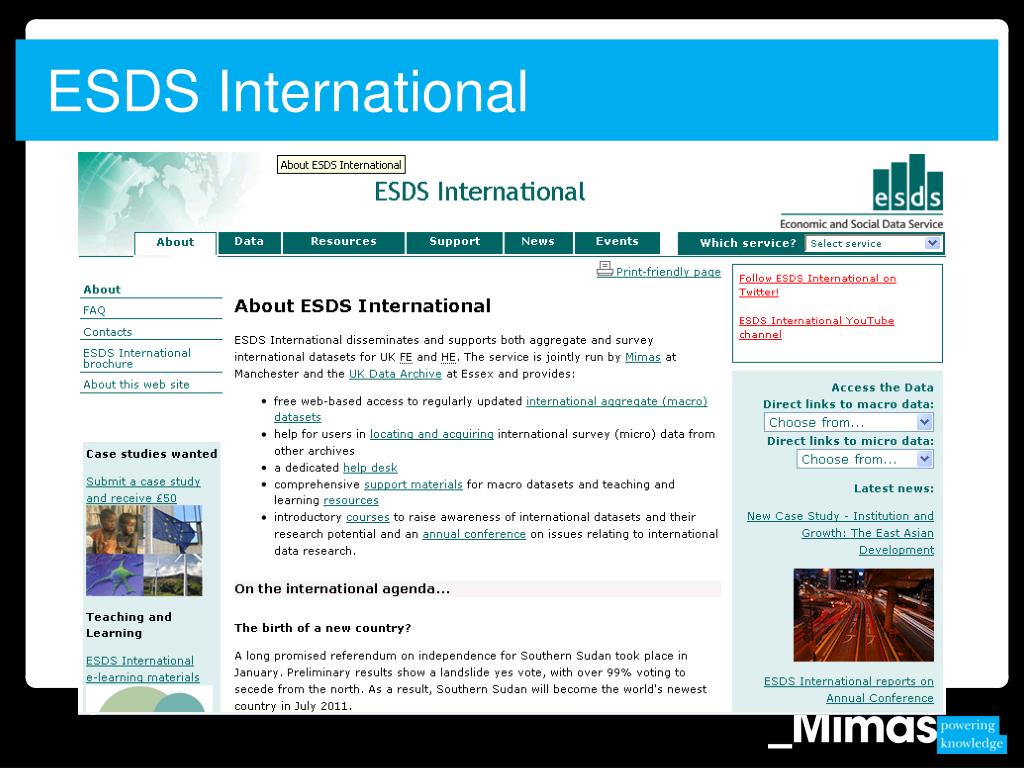Open ESDS International e-learning materials link

142,669
